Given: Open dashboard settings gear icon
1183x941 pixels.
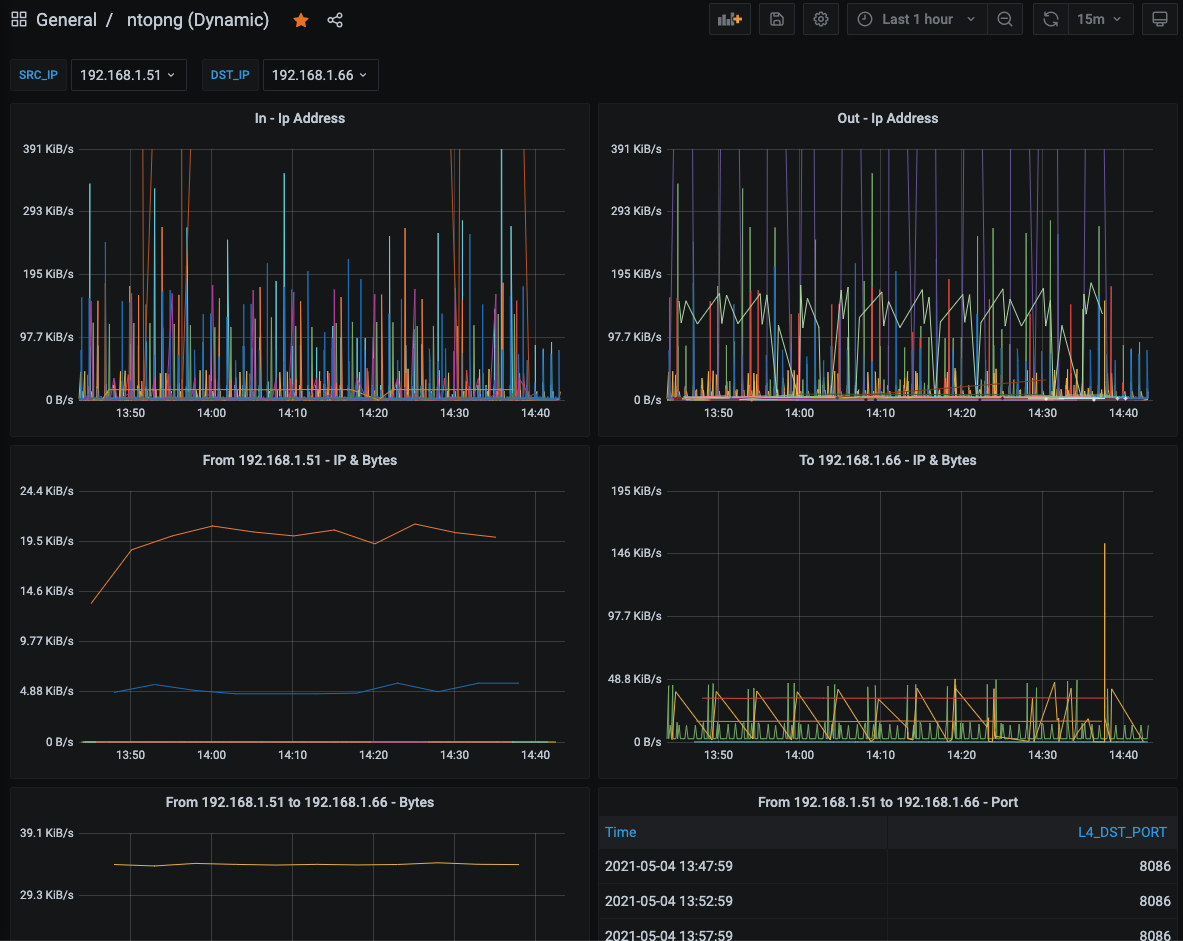Looking at the screenshot, I should [x=821, y=19].
